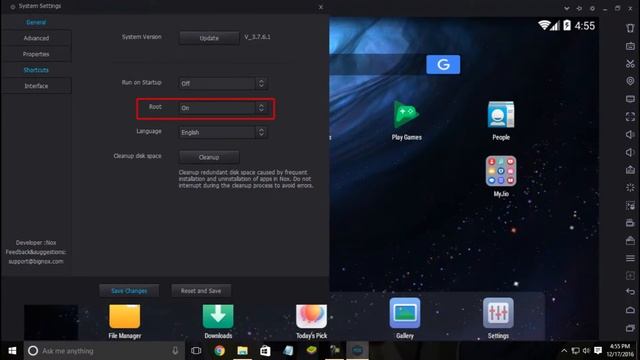Image resolution: width=640 pixels, height=360 pixels.
Task: Open the General settings tab
Action: (36, 22)
